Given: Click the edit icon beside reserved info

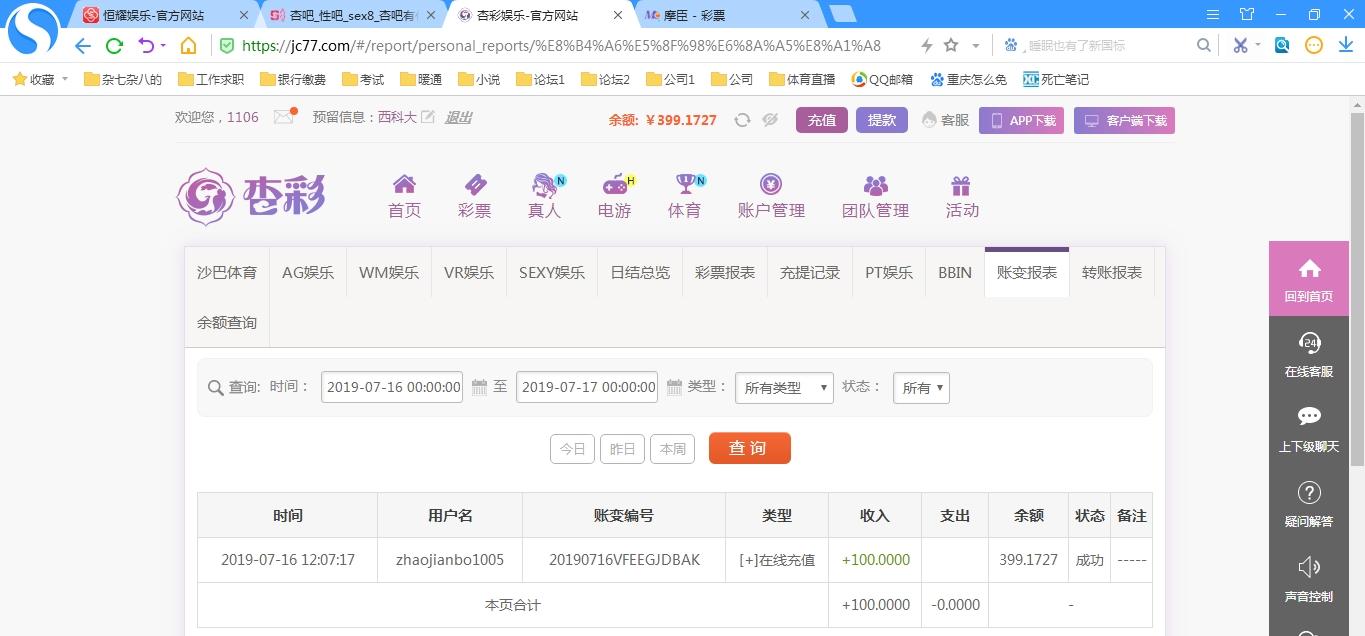Looking at the screenshot, I should click(428, 117).
